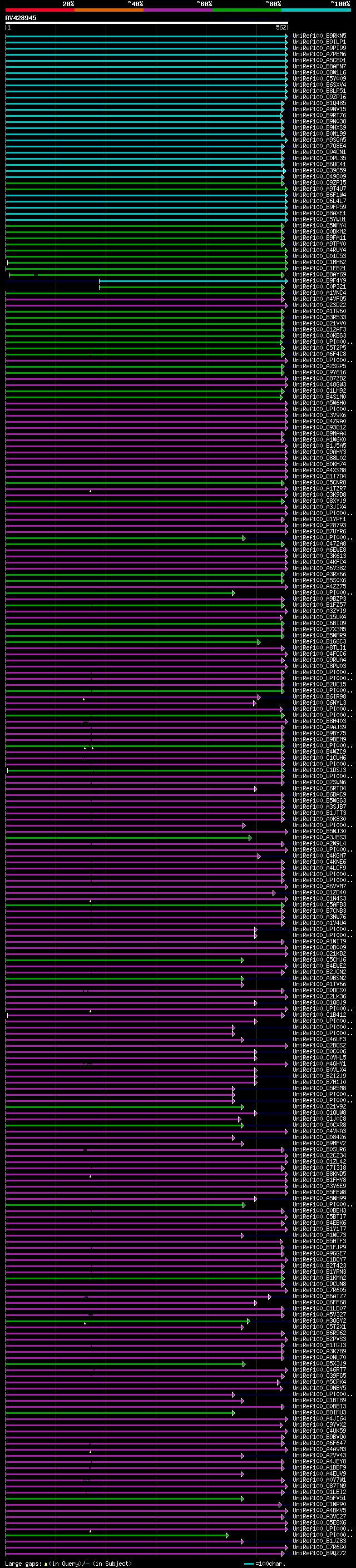Screen dimensions: 356x1568
Task: Click the purple ~60% identity legend bar
Action: click(x=179, y=10)
